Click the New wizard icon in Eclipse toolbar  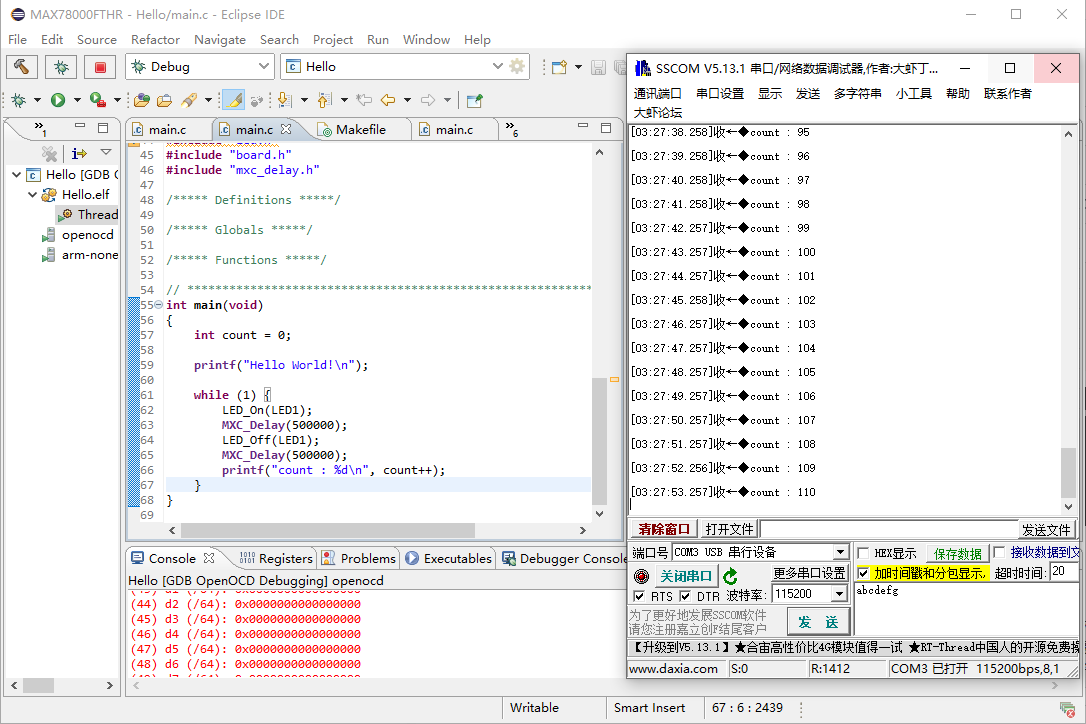(560, 67)
